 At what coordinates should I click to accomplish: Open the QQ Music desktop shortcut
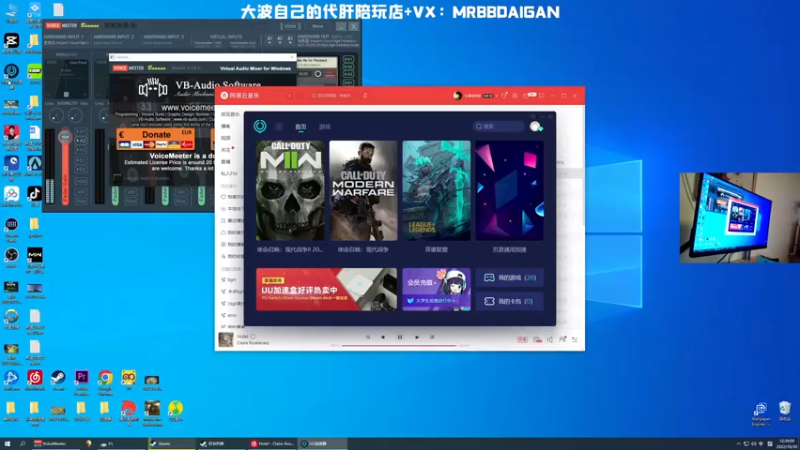pyautogui.click(x=176, y=411)
